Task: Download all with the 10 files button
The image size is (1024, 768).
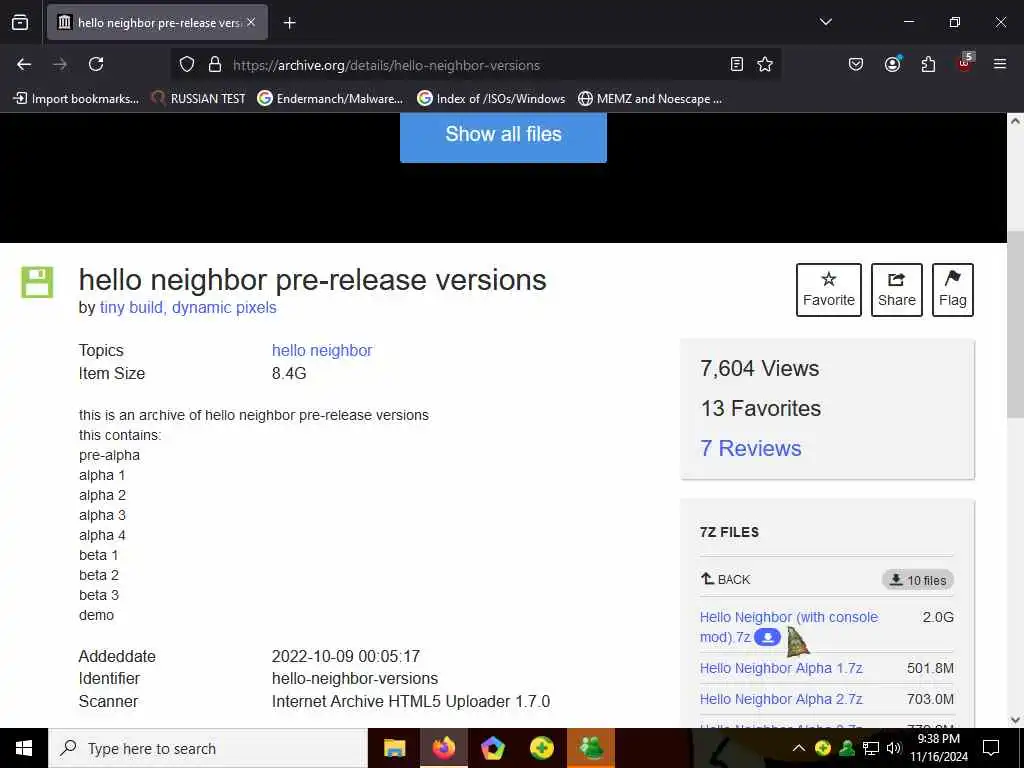Action: 918,580
